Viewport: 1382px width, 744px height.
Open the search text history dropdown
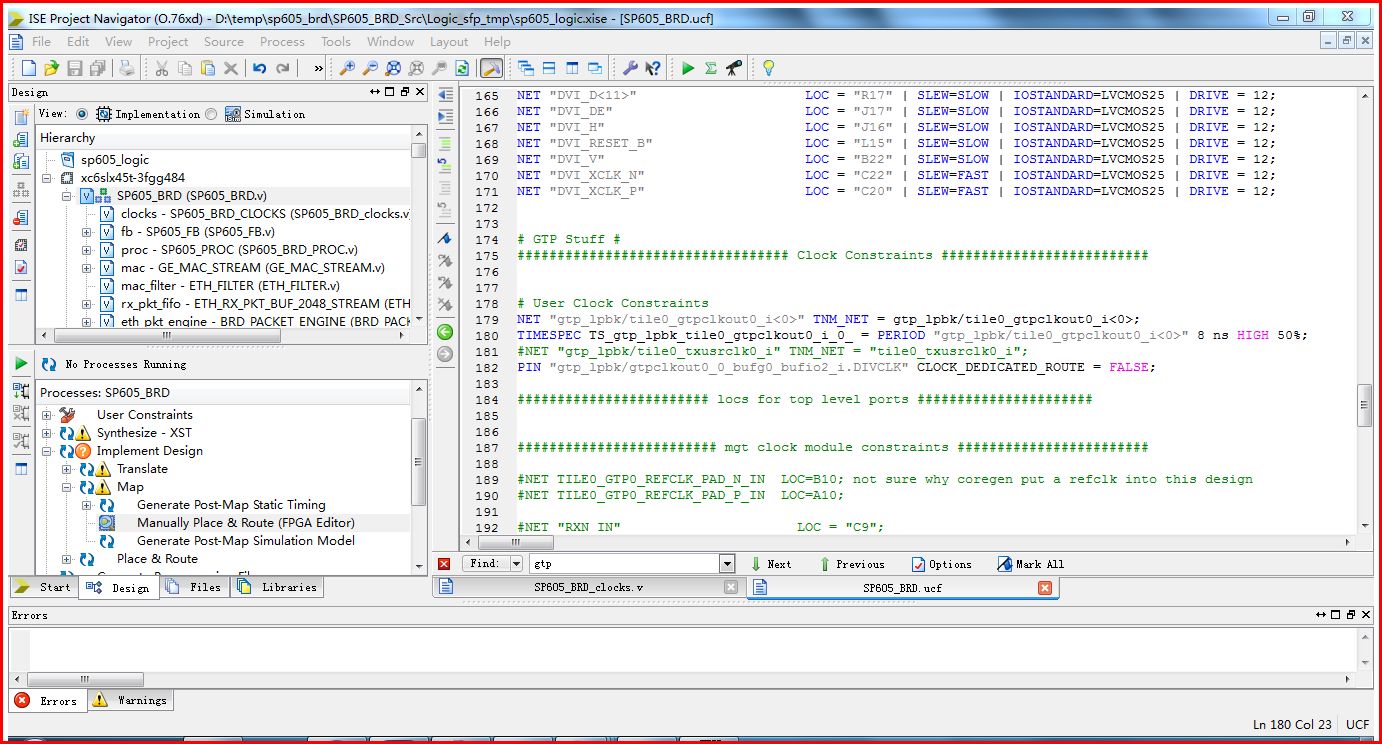point(727,564)
